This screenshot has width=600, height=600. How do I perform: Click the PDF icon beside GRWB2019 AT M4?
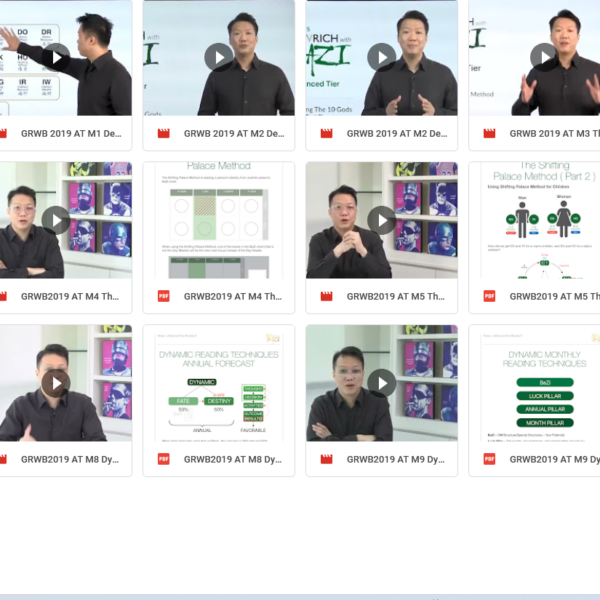pyautogui.click(x=164, y=296)
